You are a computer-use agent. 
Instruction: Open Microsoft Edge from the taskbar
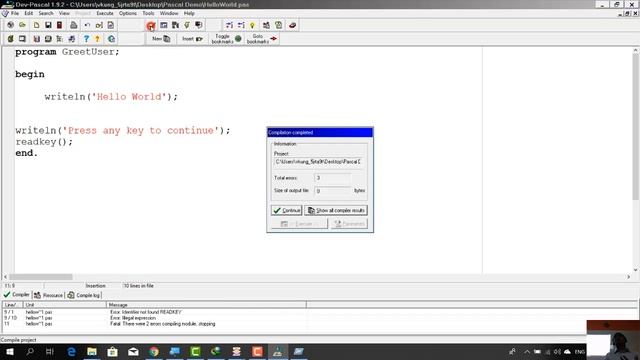pyautogui.click(x=71, y=351)
